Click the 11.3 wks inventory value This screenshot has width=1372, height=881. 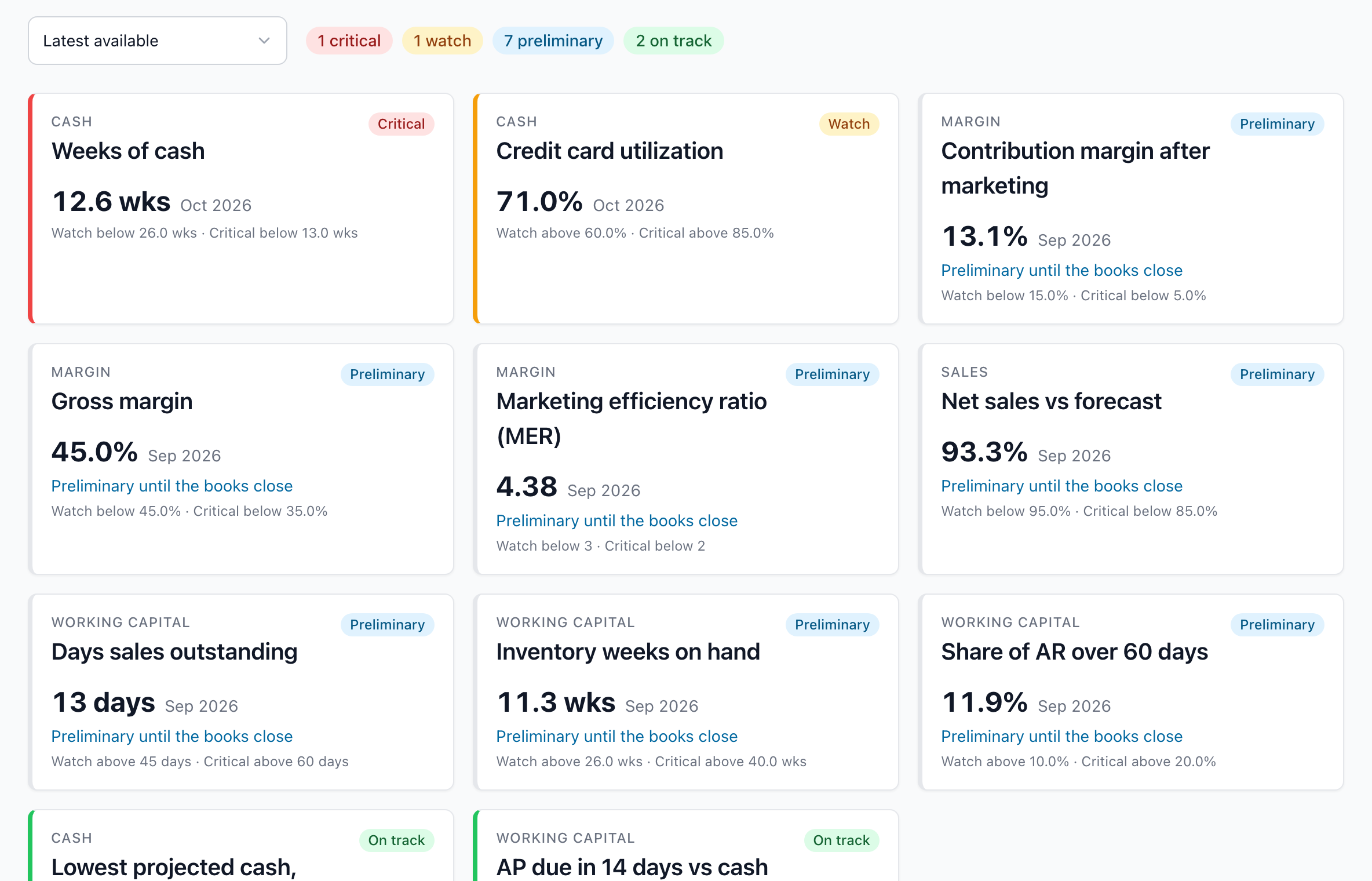tap(556, 702)
